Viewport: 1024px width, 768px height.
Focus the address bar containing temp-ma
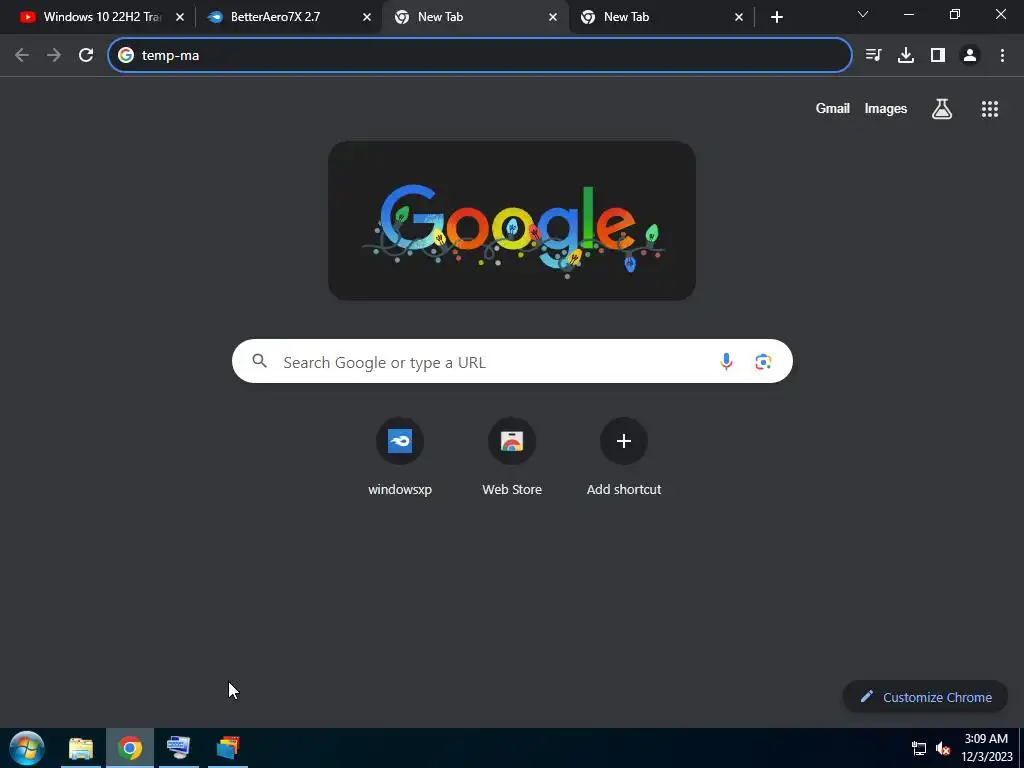pos(480,56)
